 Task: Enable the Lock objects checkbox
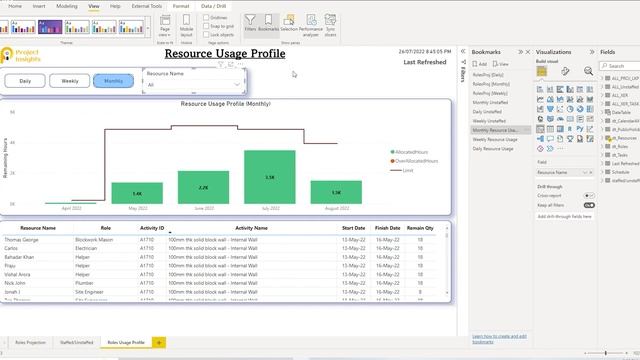coord(206,35)
